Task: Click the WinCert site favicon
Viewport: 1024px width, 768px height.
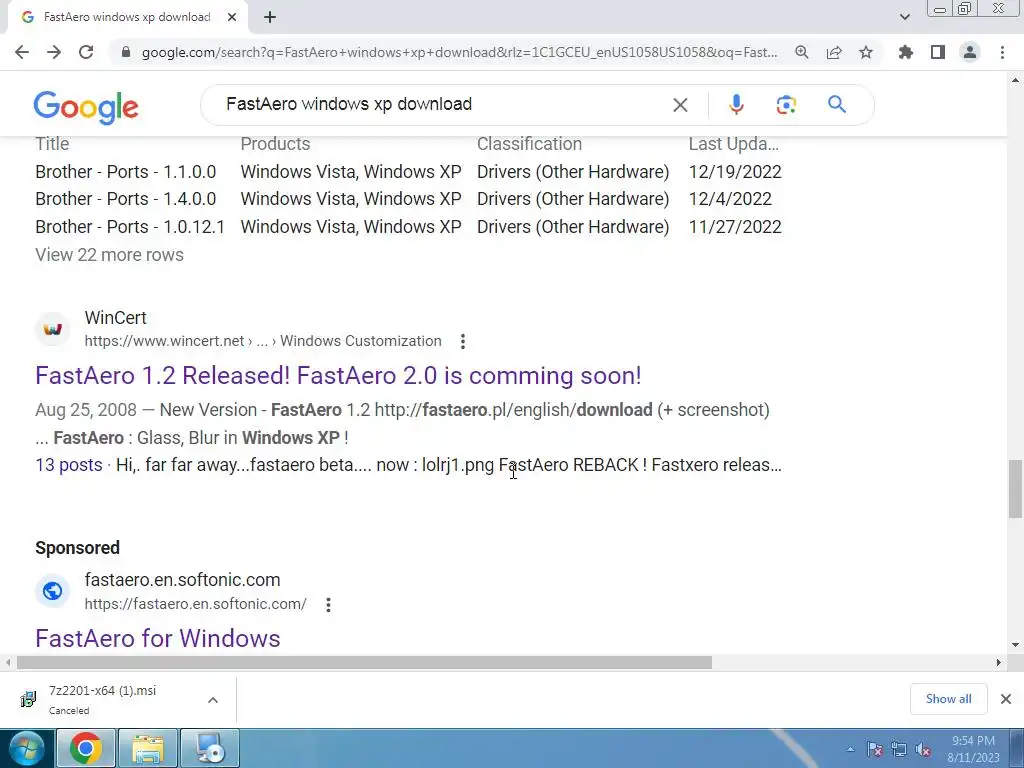Action: (52, 329)
